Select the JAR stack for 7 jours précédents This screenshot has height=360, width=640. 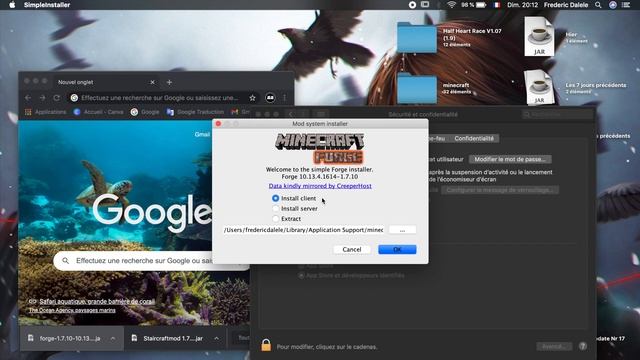[x=539, y=87]
